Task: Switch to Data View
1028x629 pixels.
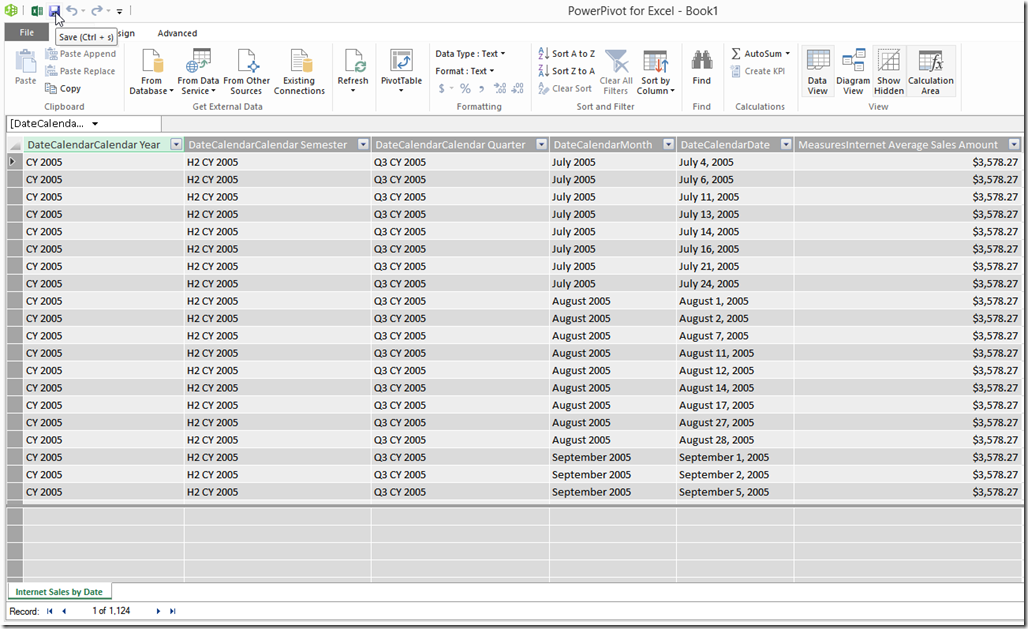Action: [818, 71]
